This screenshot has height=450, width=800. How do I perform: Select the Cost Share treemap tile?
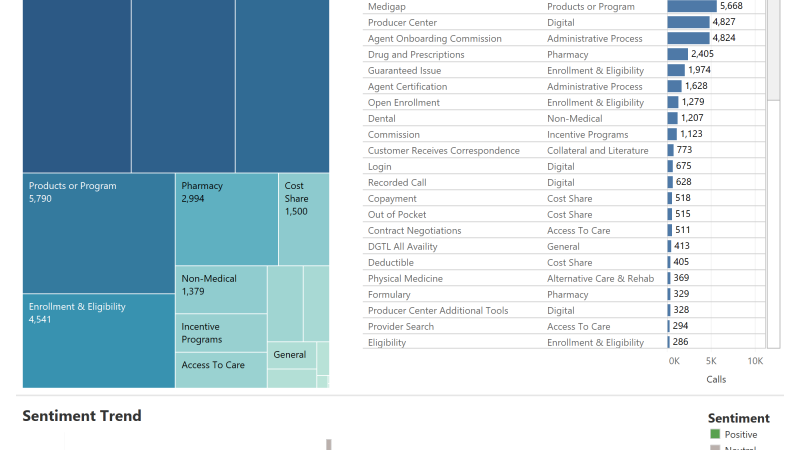[303, 219]
